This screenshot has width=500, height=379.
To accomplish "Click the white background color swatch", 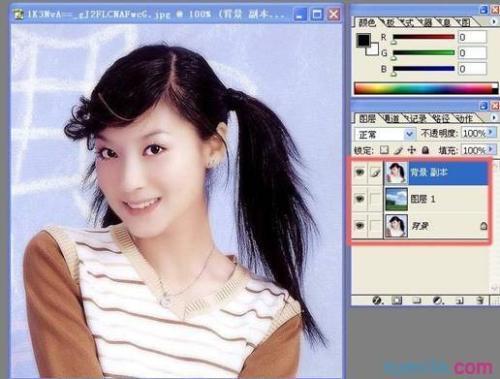I will 374,50.
